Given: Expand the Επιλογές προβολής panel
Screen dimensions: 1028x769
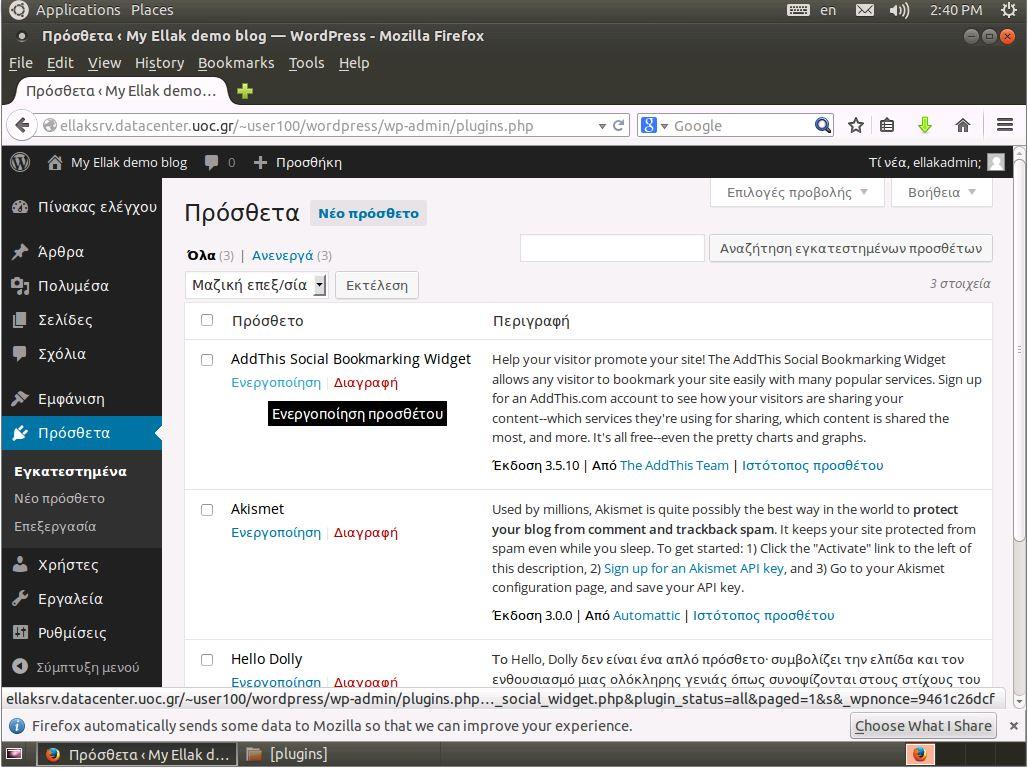Looking at the screenshot, I should click(797, 193).
